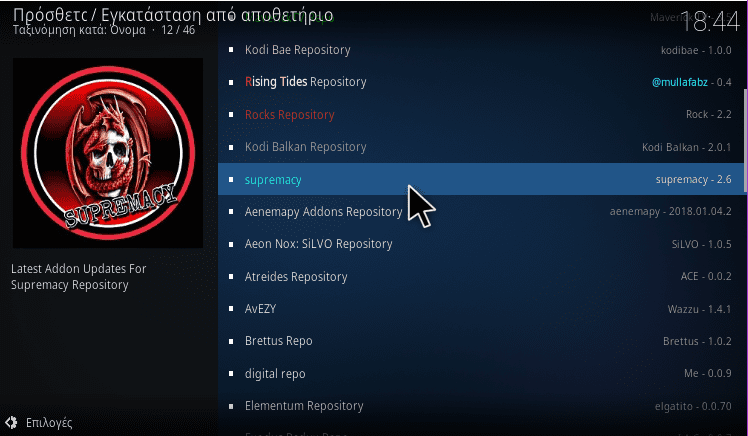Click the sort order label Ταξινόμηση κατά: Όνομα

79,30
